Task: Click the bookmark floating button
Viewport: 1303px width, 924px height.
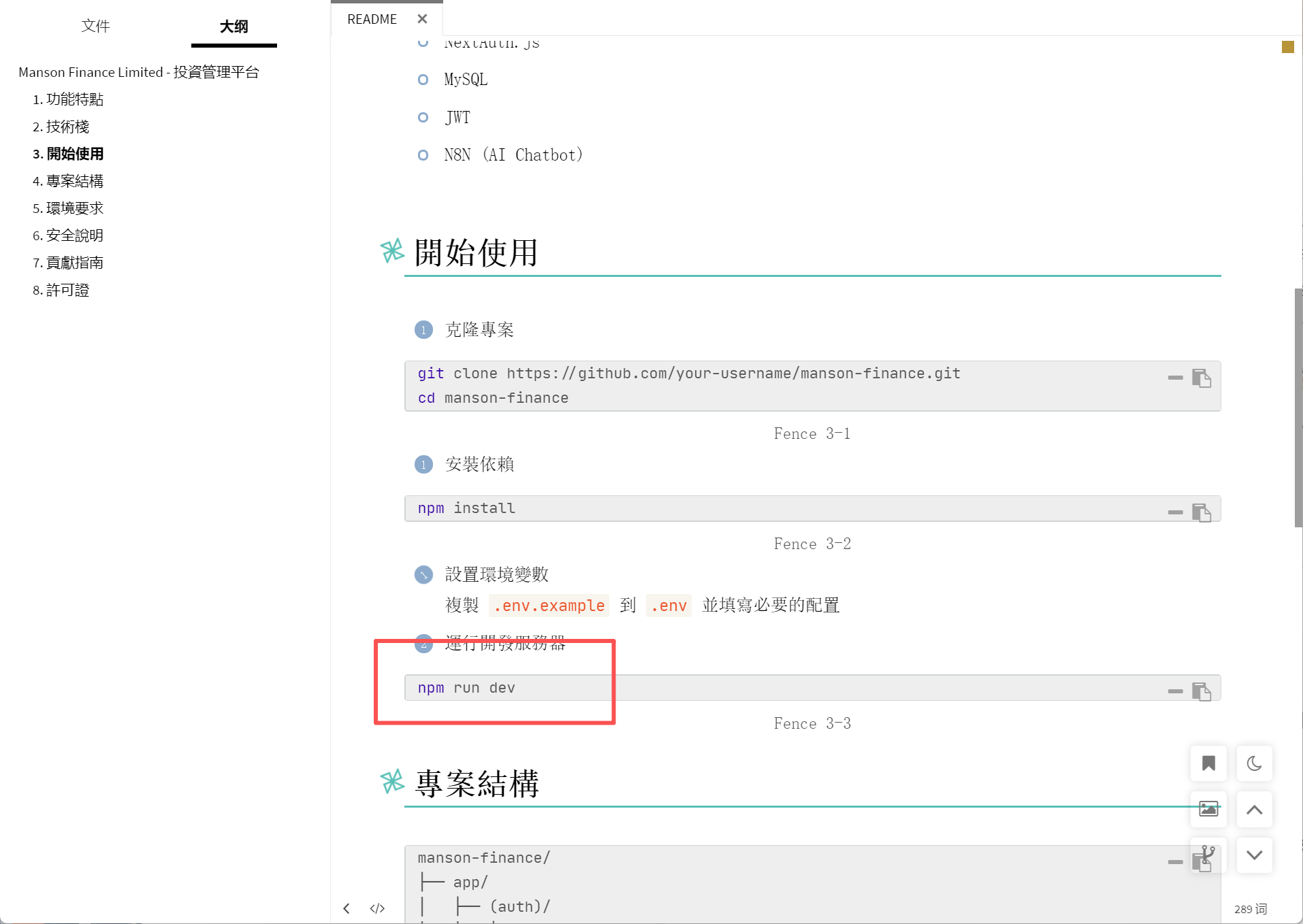Action: pos(1208,763)
